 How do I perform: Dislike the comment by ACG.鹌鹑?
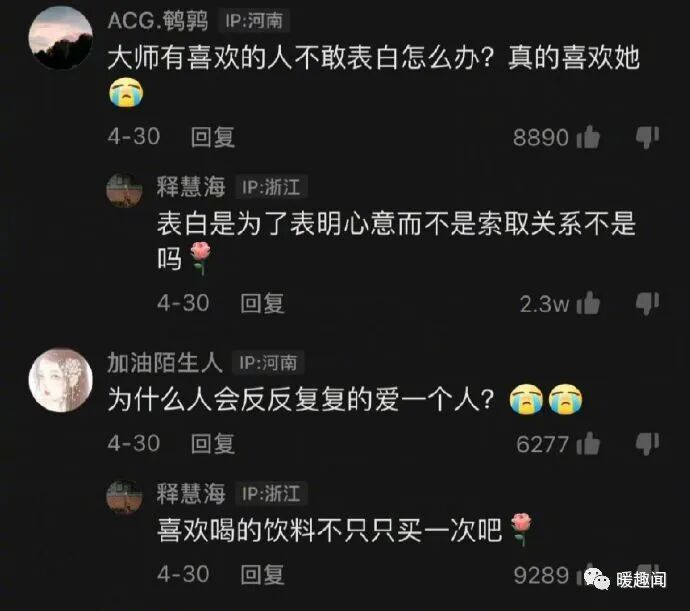coord(647,137)
